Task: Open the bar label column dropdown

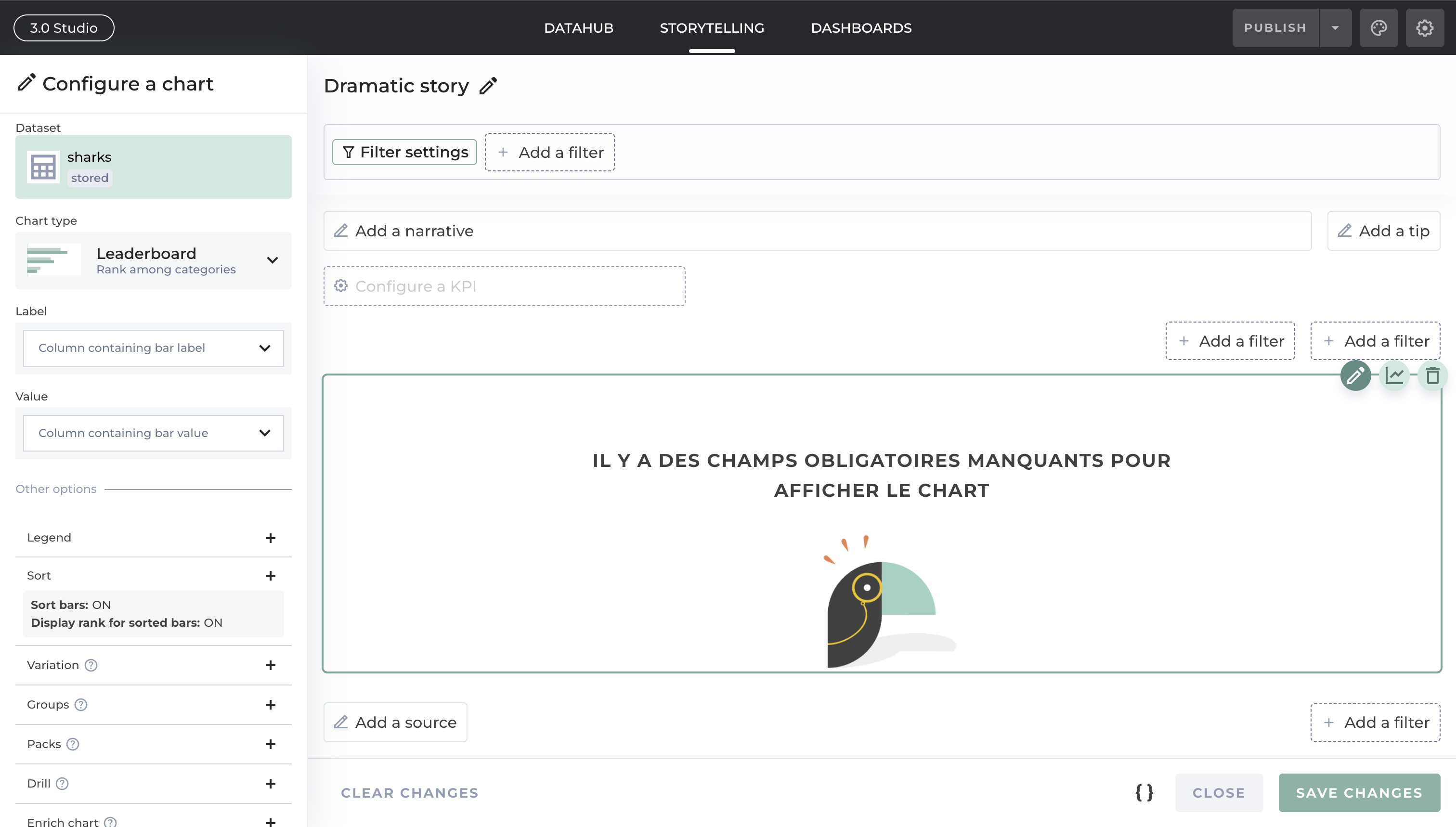Action: click(x=154, y=348)
